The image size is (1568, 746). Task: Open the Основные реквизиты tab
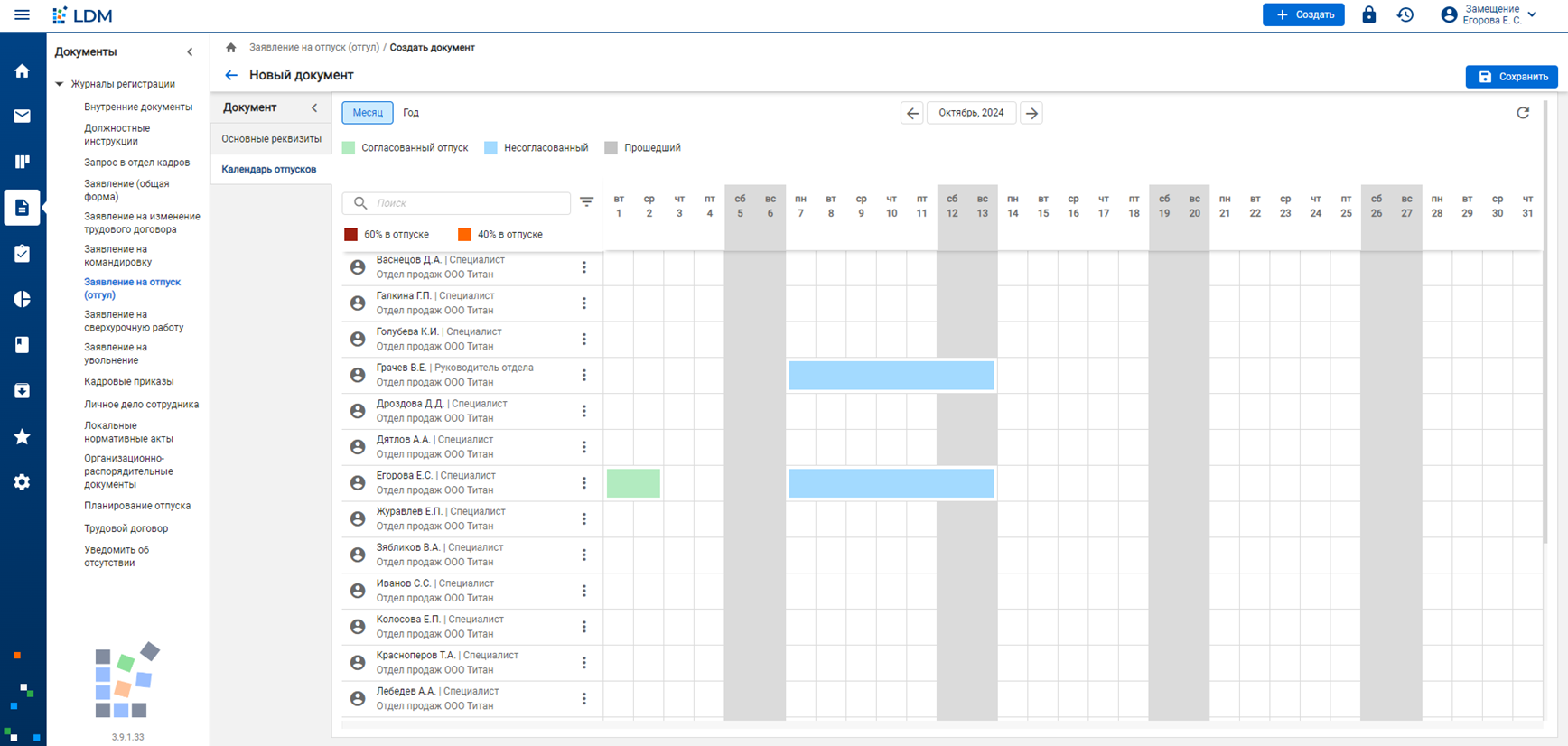271,139
